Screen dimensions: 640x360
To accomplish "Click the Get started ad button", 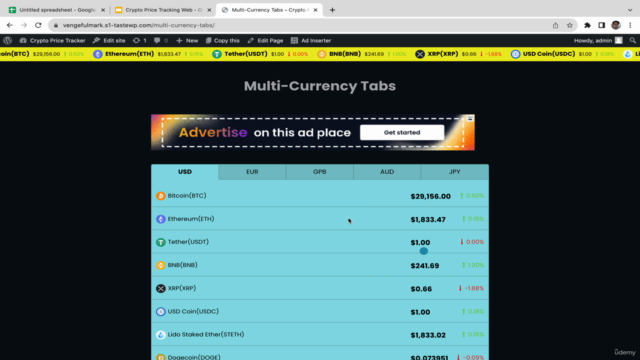I will [402, 133].
